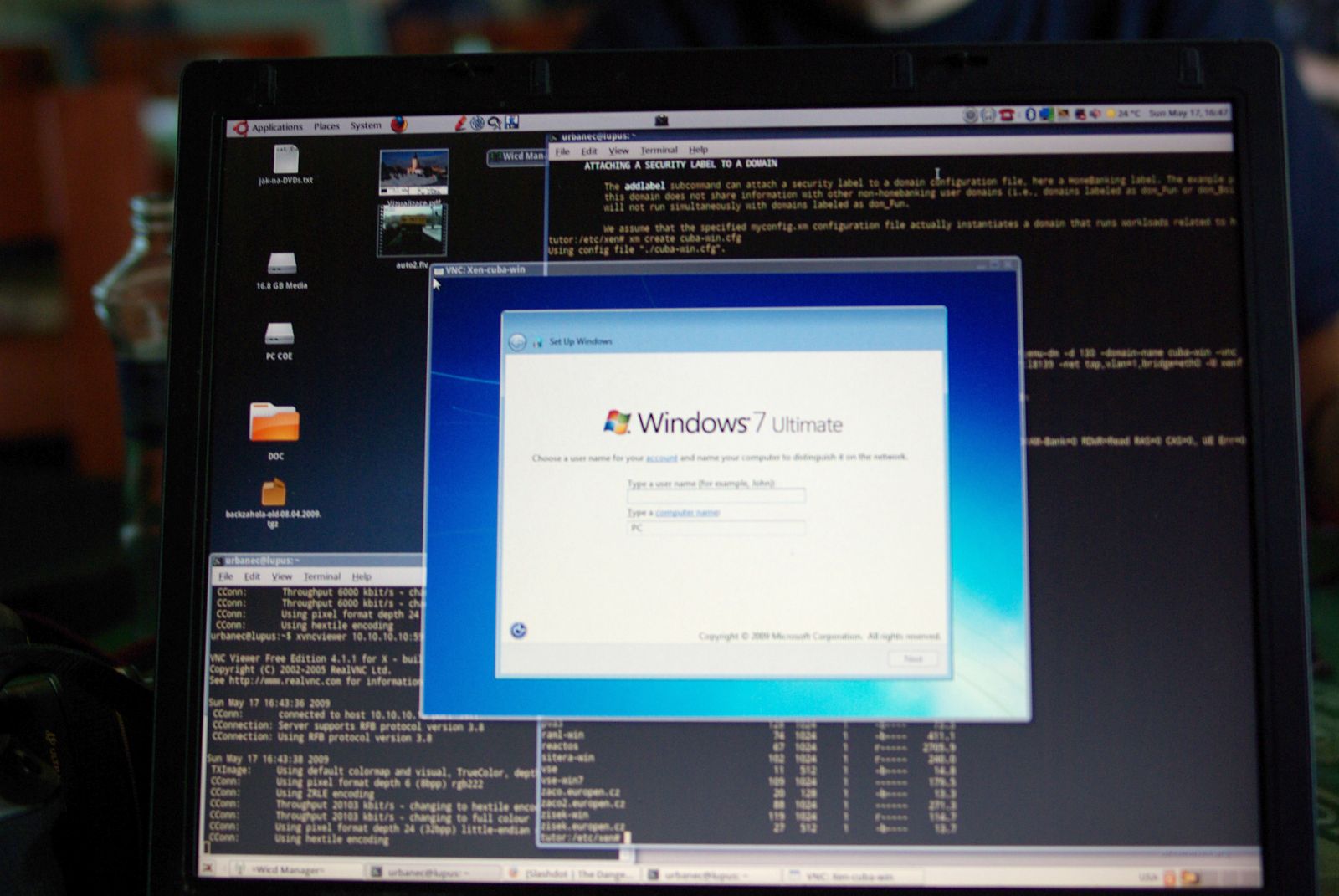The height and width of the screenshot is (896, 1339).
Task: Open Edit menu in lower-left terminal
Action: [x=252, y=576]
